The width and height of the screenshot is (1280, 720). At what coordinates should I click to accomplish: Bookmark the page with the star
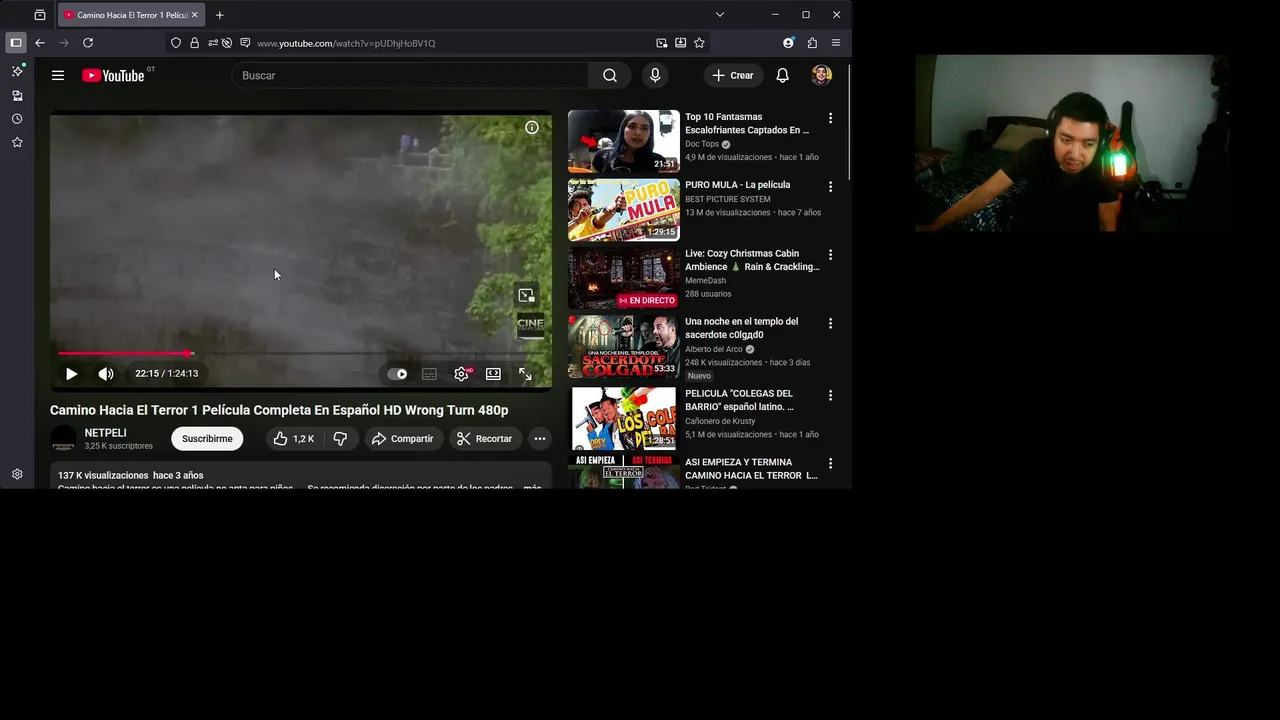tap(699, 43)
